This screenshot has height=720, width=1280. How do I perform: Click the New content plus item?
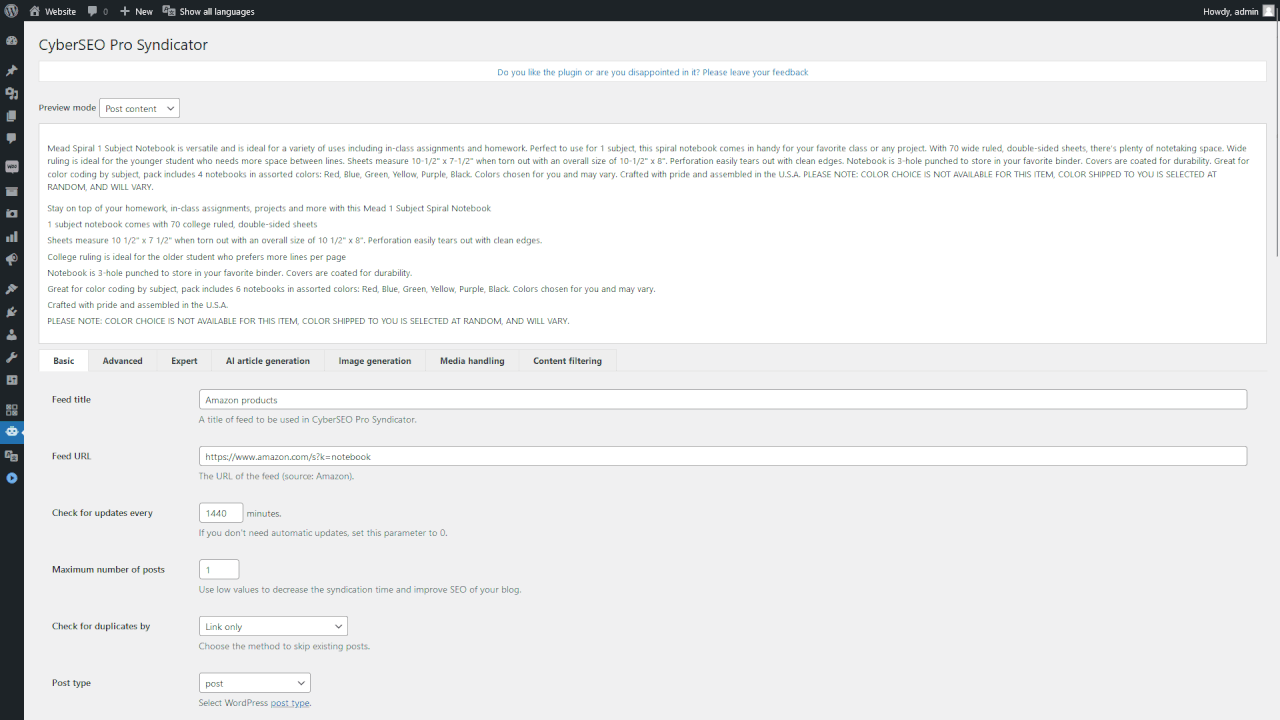pos(136,11)
